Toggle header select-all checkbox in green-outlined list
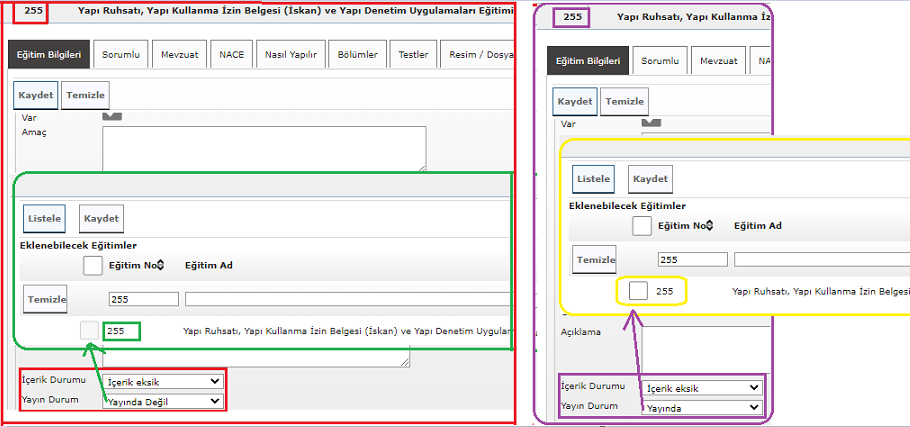The width and height of the screenshot is (910, 427). pyautogui.click(x=92, y=265)
